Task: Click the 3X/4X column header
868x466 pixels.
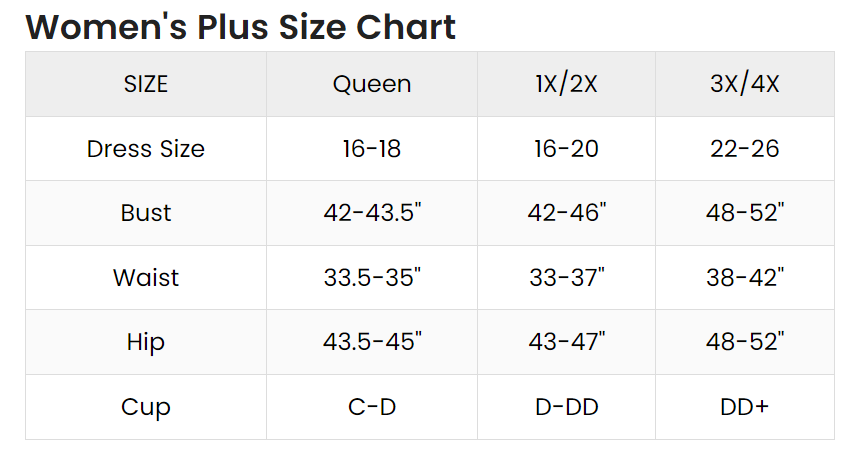Action: pos(744,84)
